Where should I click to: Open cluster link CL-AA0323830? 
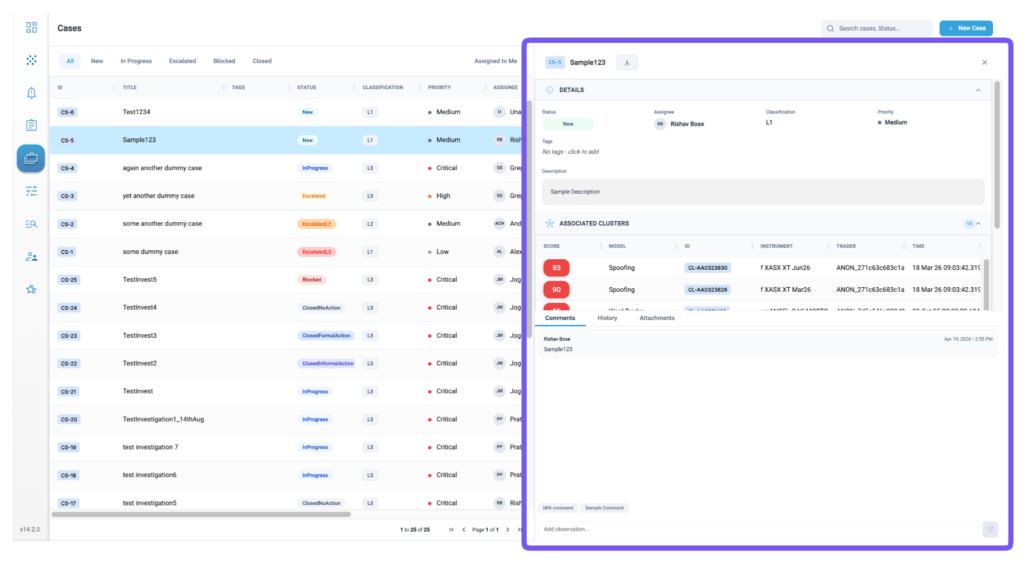pos(707,268)
